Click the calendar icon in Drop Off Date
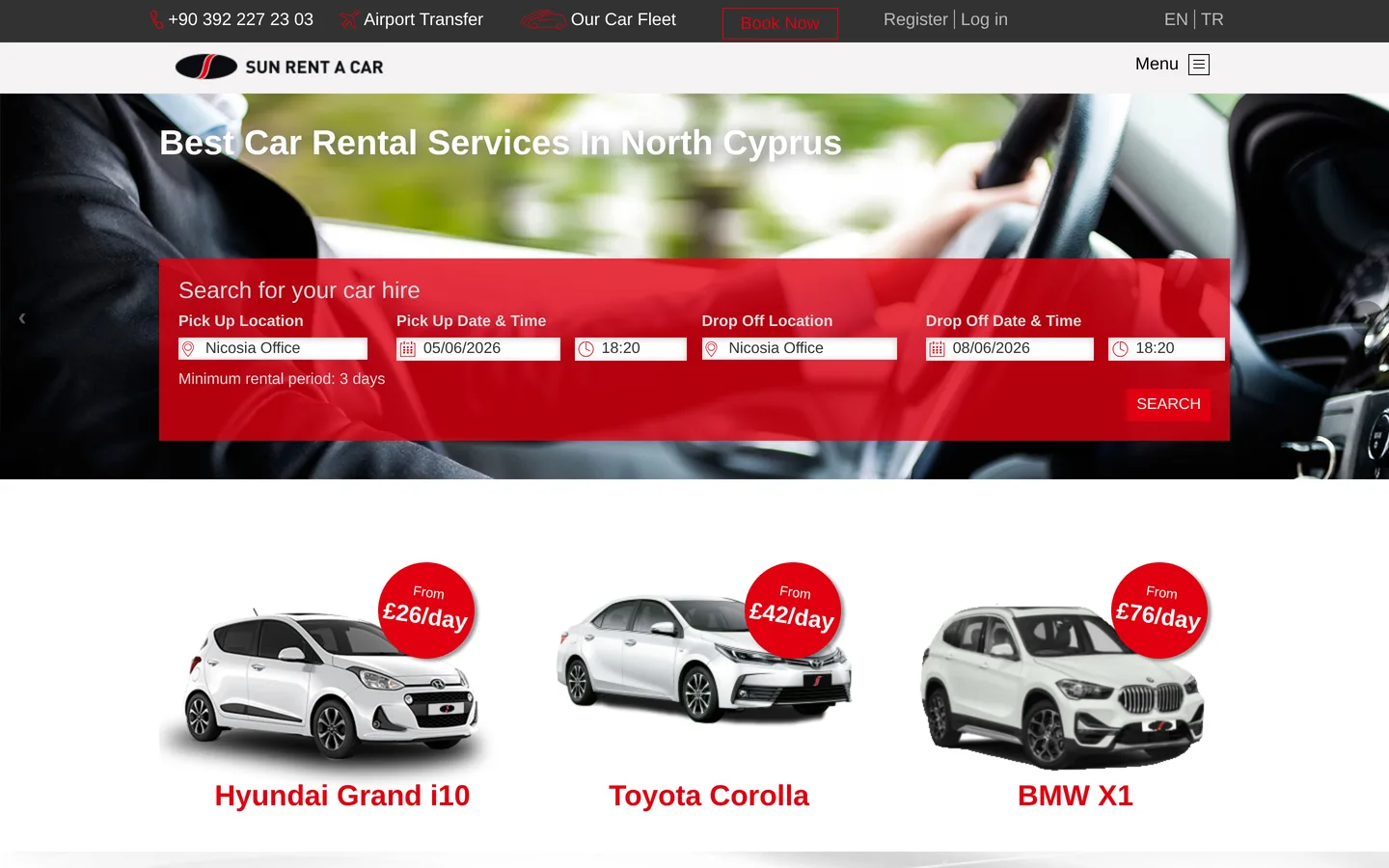 click(937, 349)
